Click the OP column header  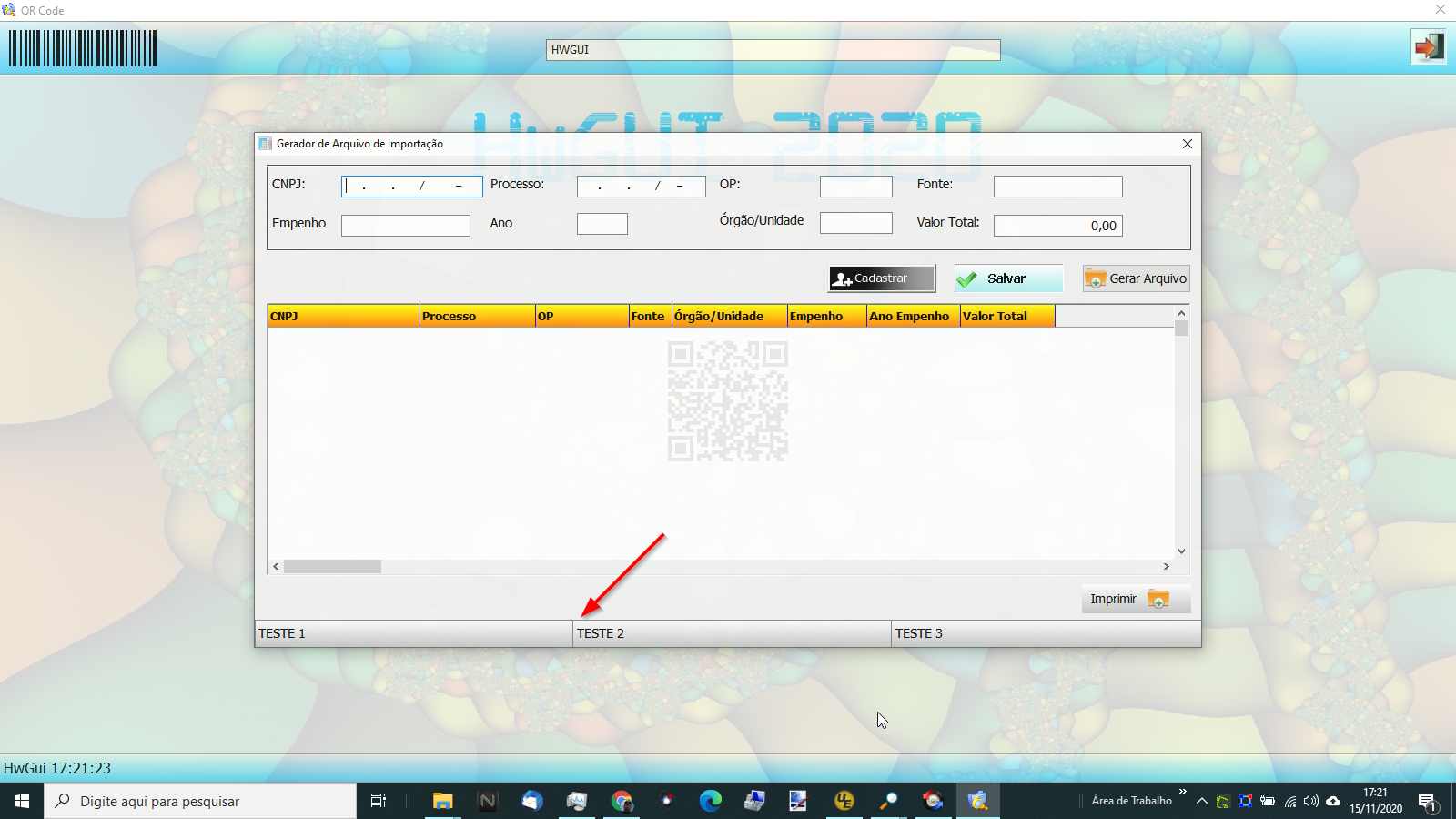582,316
